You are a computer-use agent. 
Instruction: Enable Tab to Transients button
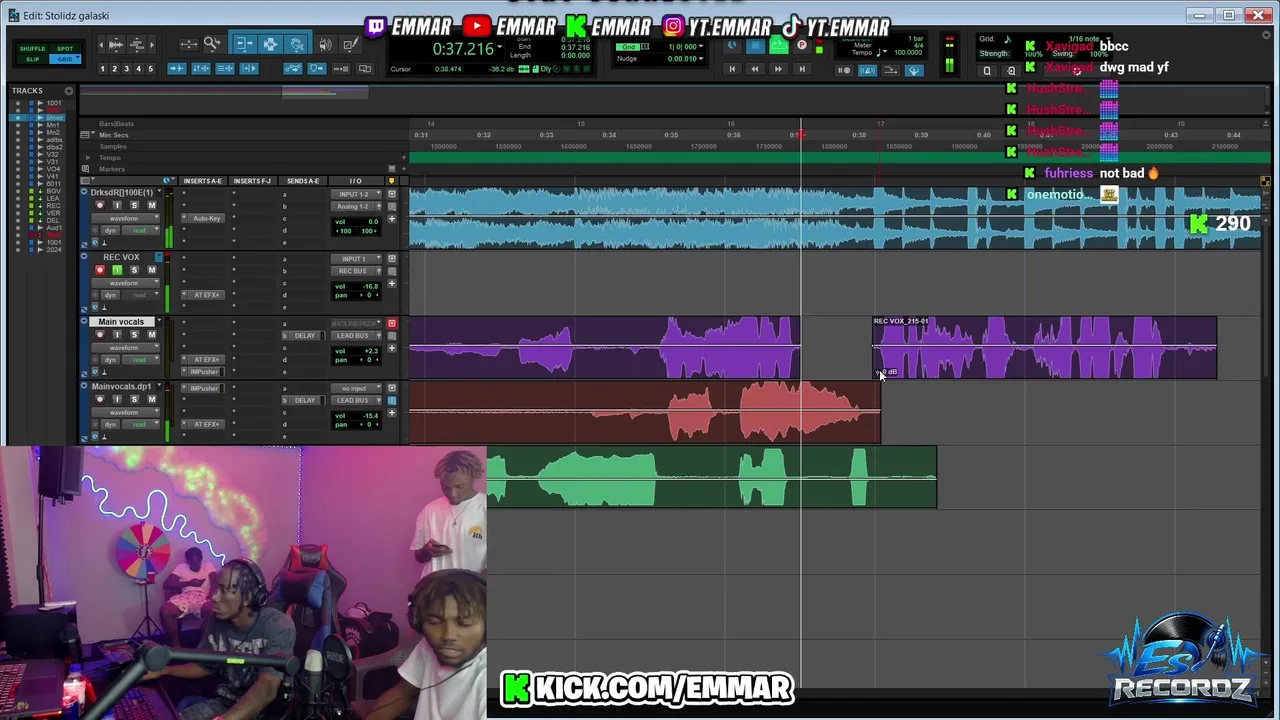coord(177,69)
